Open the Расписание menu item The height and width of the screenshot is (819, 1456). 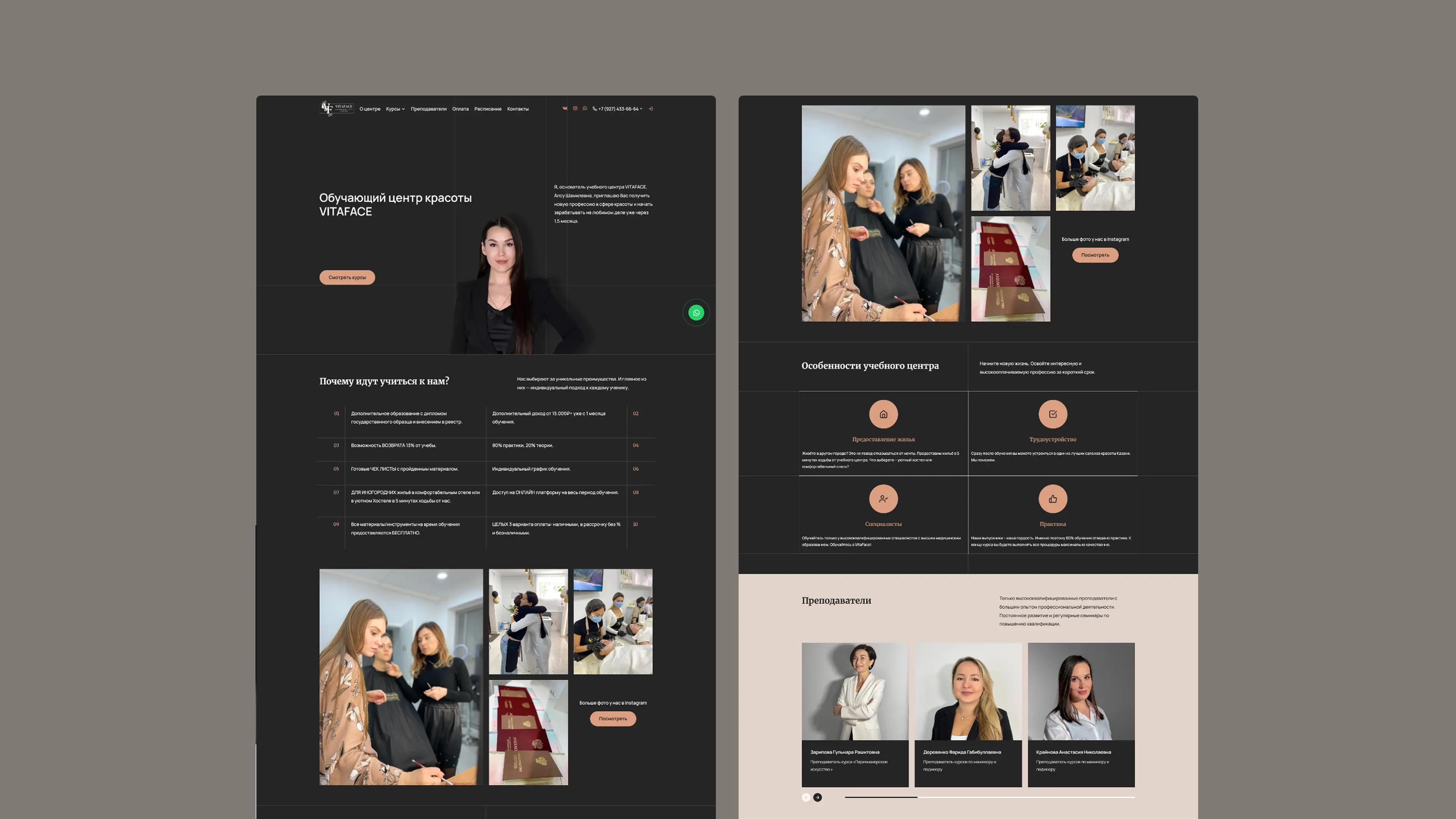(488, 109)
